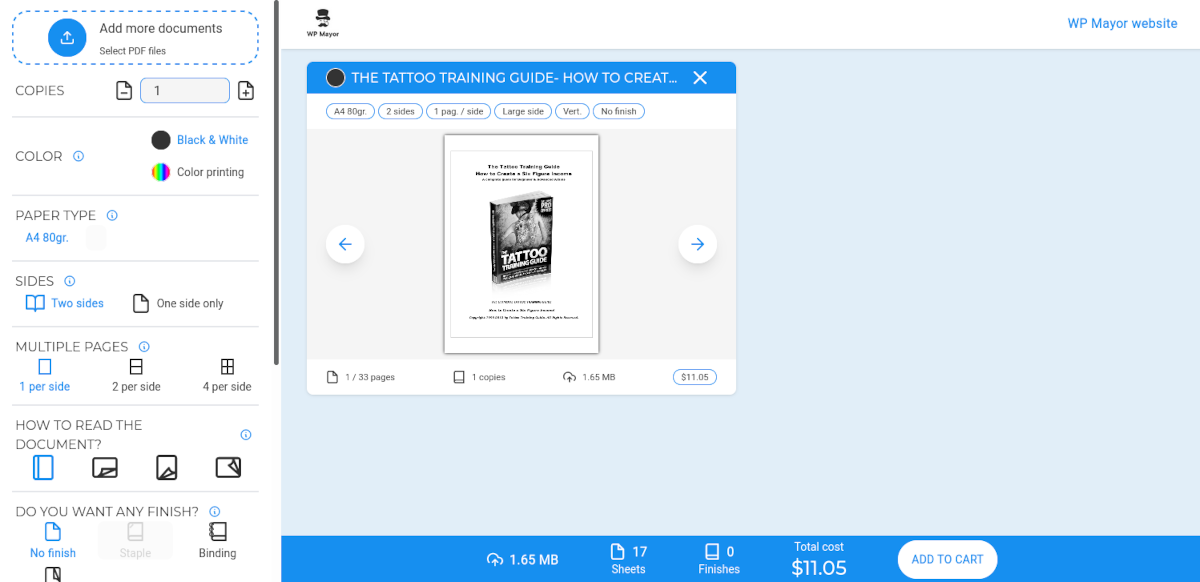Click the 1 copies indicator
The image size is (1200, 582).
pyautogui.click(x=480, y=377)
